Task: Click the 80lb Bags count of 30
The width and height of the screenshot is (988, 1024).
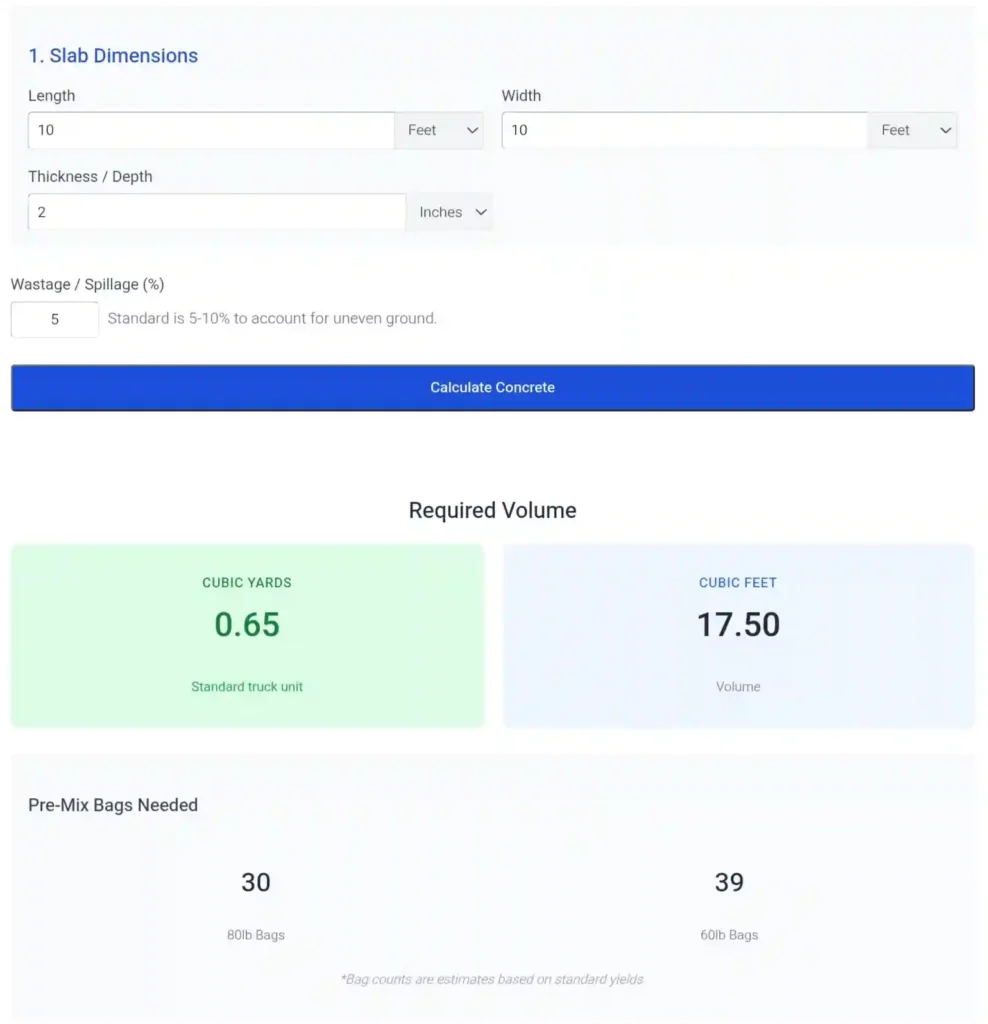Action: tap(256, 883)
